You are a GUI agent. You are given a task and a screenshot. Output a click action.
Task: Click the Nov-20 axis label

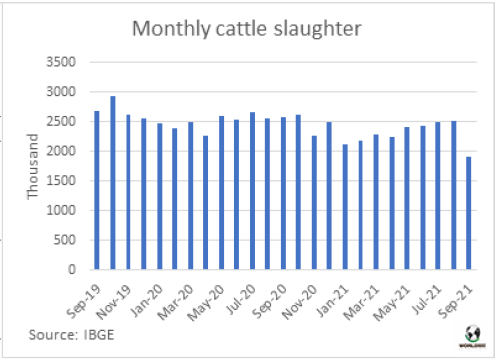tap(299, 302)
